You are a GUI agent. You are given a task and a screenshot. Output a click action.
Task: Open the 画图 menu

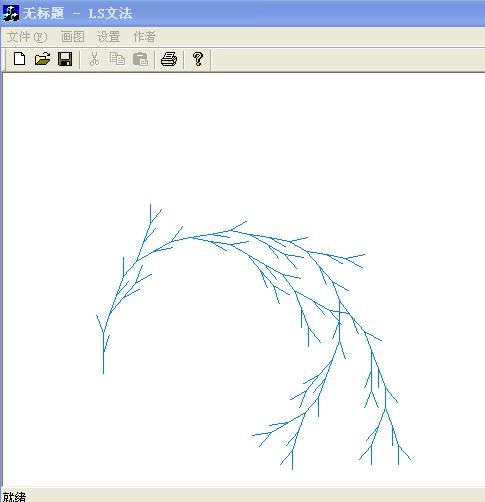[73, 37]
